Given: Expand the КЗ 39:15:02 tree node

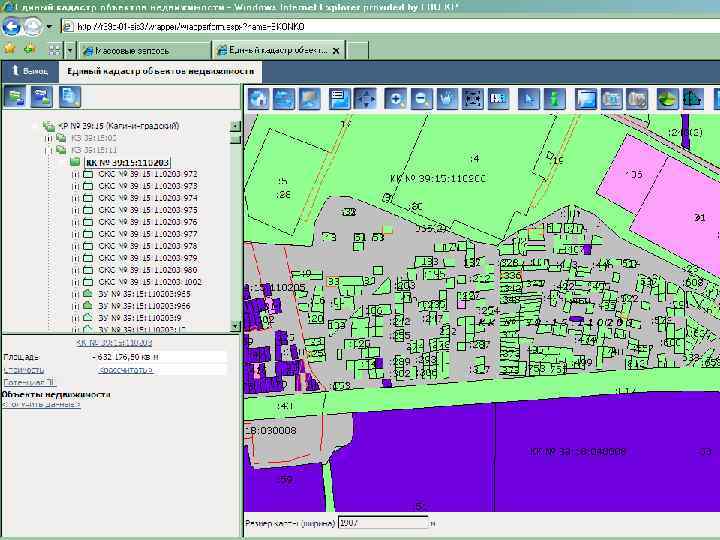Looking at the screenshot, I should (x=49, y=138).
